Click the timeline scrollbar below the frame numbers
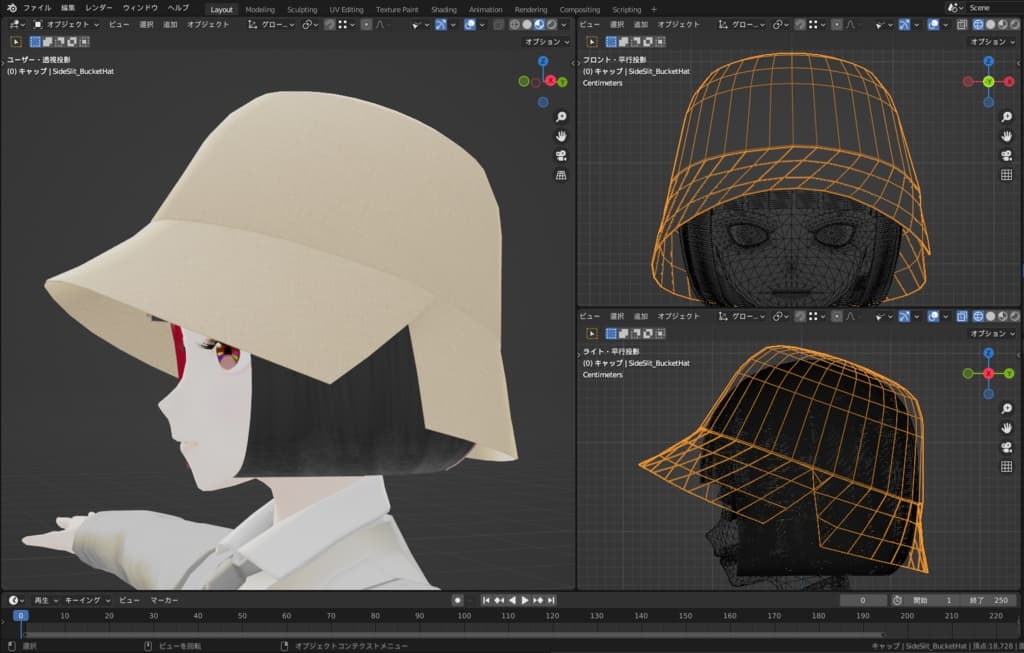Image resolution: width=1024 pixels, height=653 pixels. click(x=450, y=634)
